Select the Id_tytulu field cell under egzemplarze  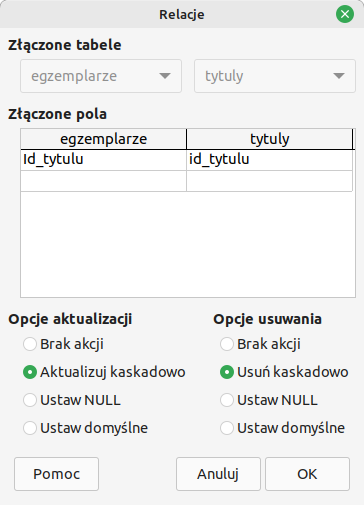(x=103, y=160)
